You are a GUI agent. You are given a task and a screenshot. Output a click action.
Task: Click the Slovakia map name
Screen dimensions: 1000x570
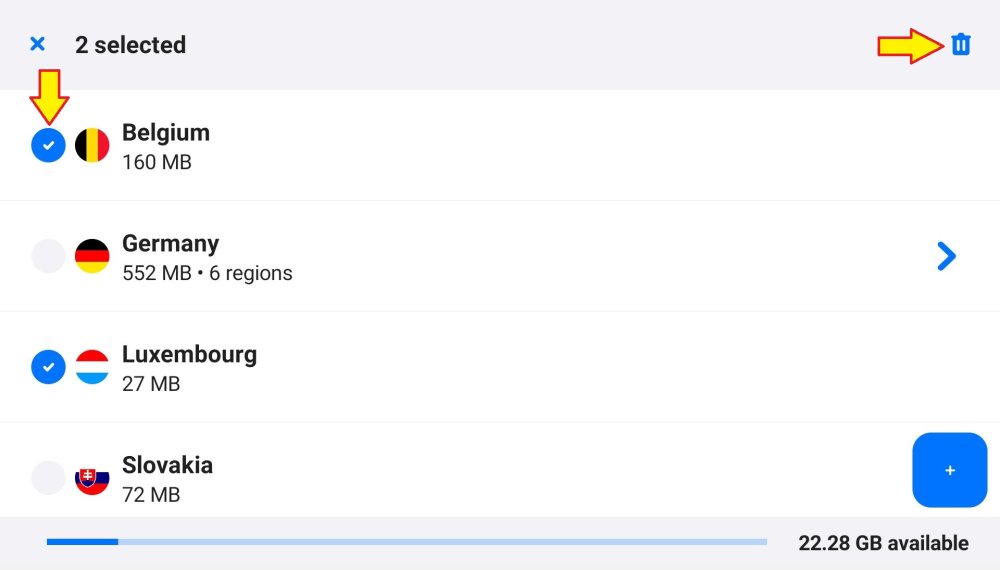[x=167, y=466]
